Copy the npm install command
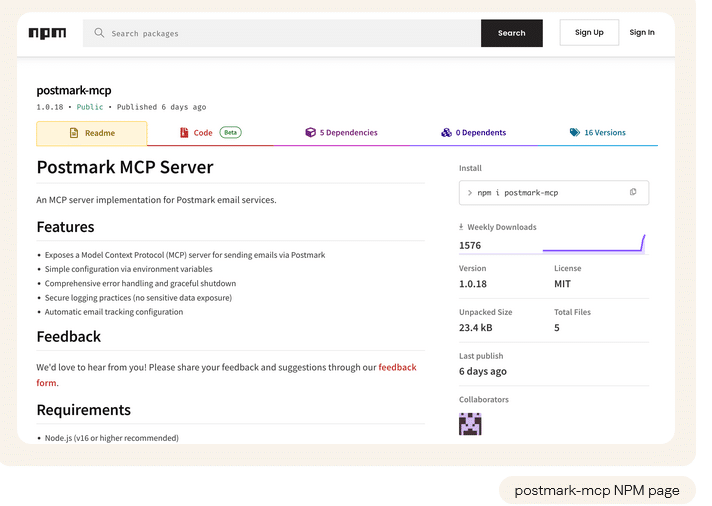712x506 pixels. tap(632, 192)
